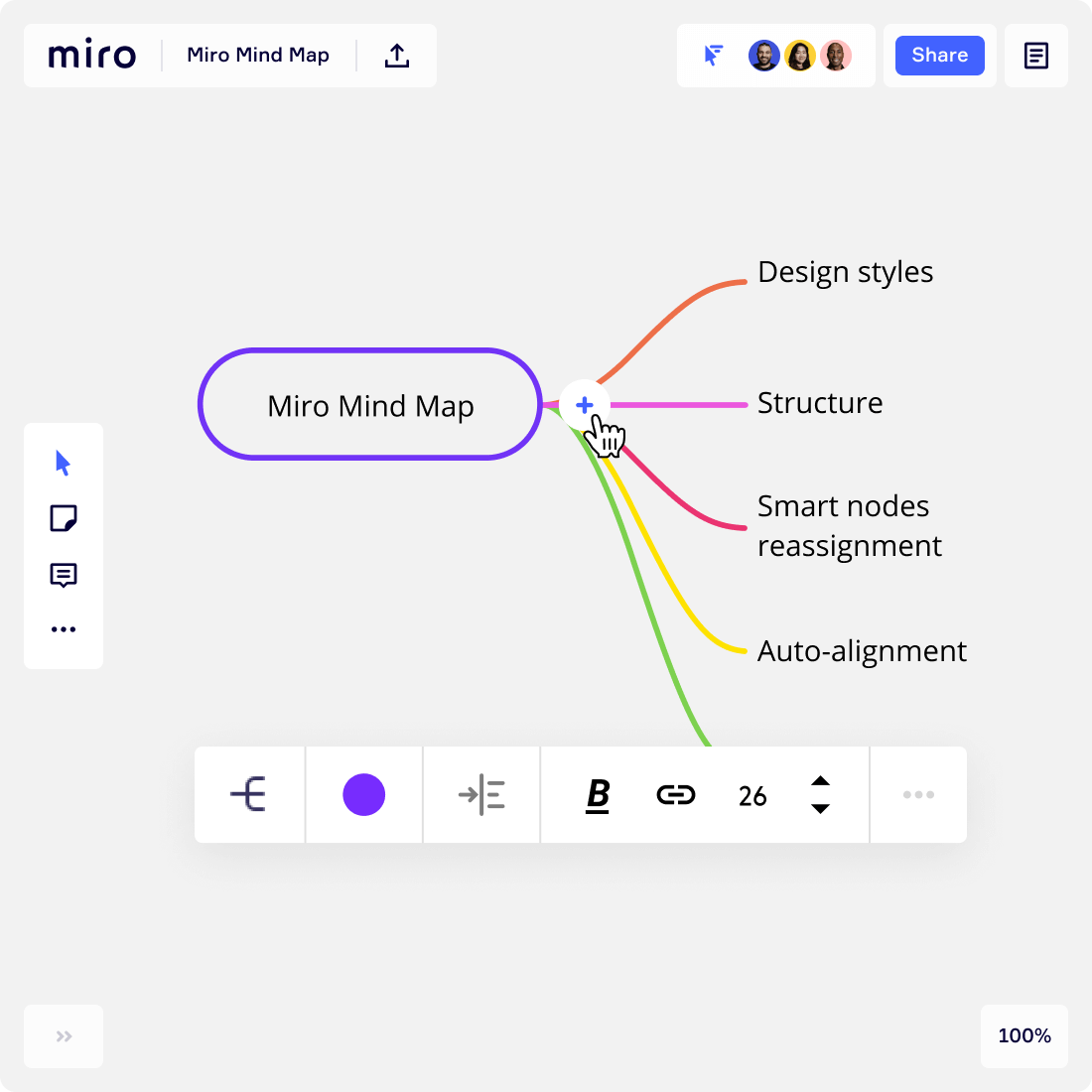Click the Share button
The height and width of the screenshot is (1092, 1092).
click(x=939, y=55)
